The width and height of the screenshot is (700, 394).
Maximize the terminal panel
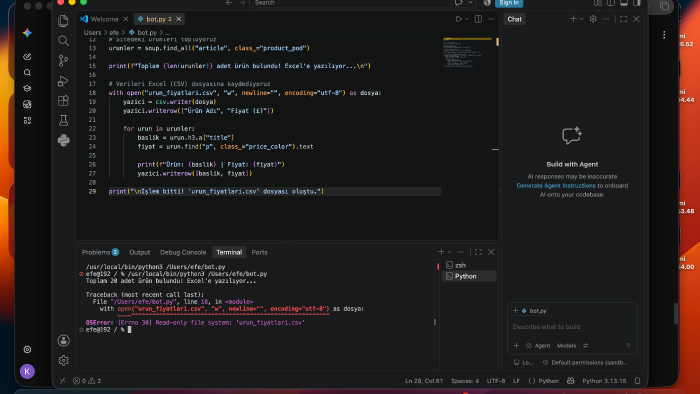[478, 252]
